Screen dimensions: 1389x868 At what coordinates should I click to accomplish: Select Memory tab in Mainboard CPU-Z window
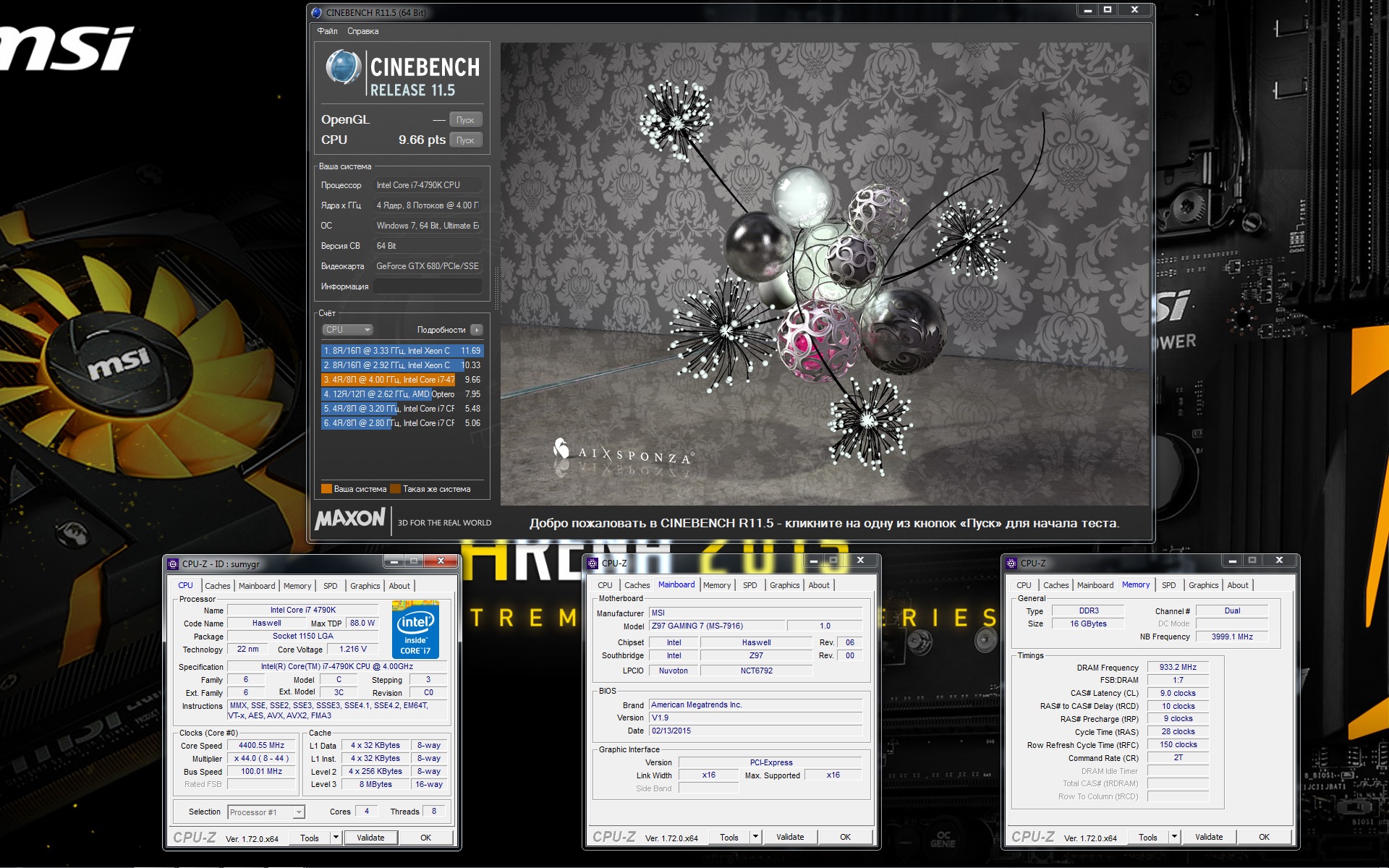pyautogui.click(x=717, y=585)
